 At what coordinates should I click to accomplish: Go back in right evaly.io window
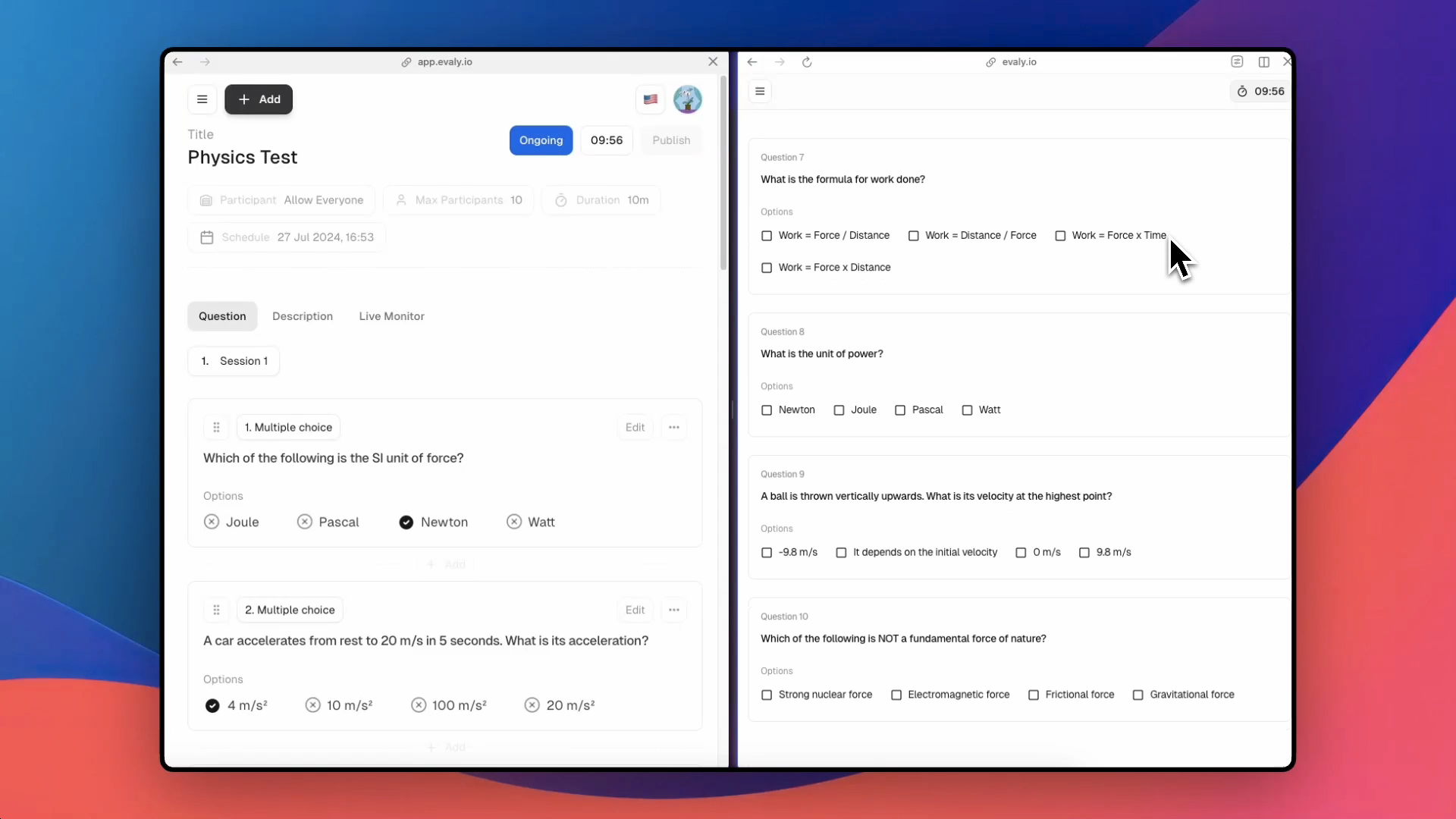point(752,62)
